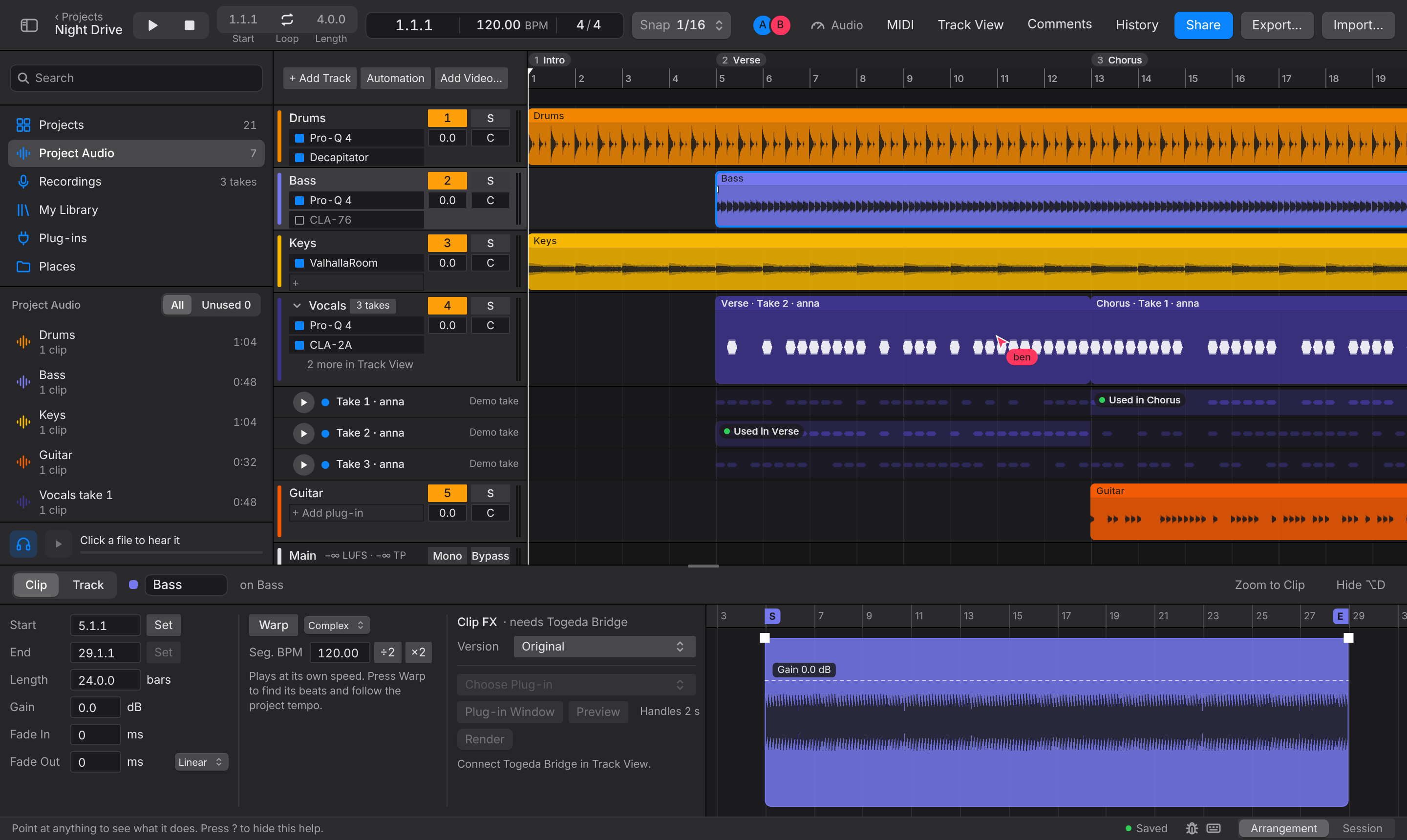Image resolution: width=1407 pixels, height=840 pixels.
Task: Open the Snap 1/16 dropdown
Action: [x=681, y=25]
